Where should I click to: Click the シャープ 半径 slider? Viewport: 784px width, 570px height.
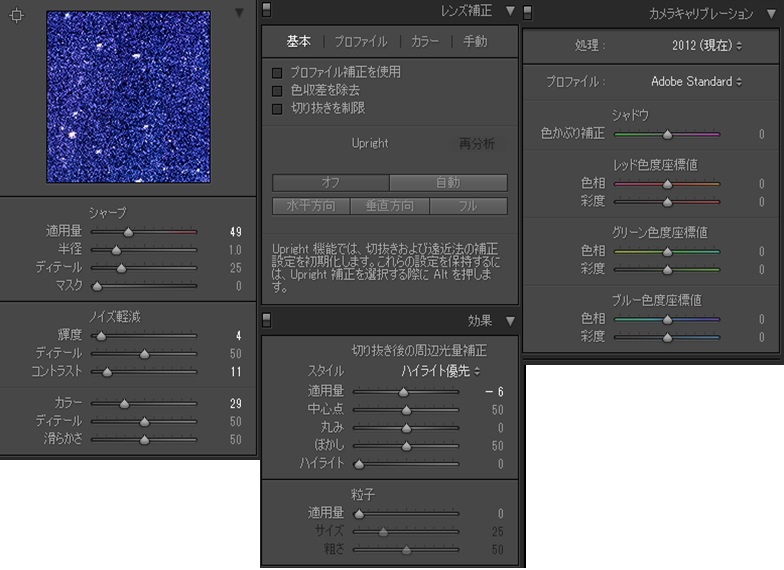tap(144, 250)
